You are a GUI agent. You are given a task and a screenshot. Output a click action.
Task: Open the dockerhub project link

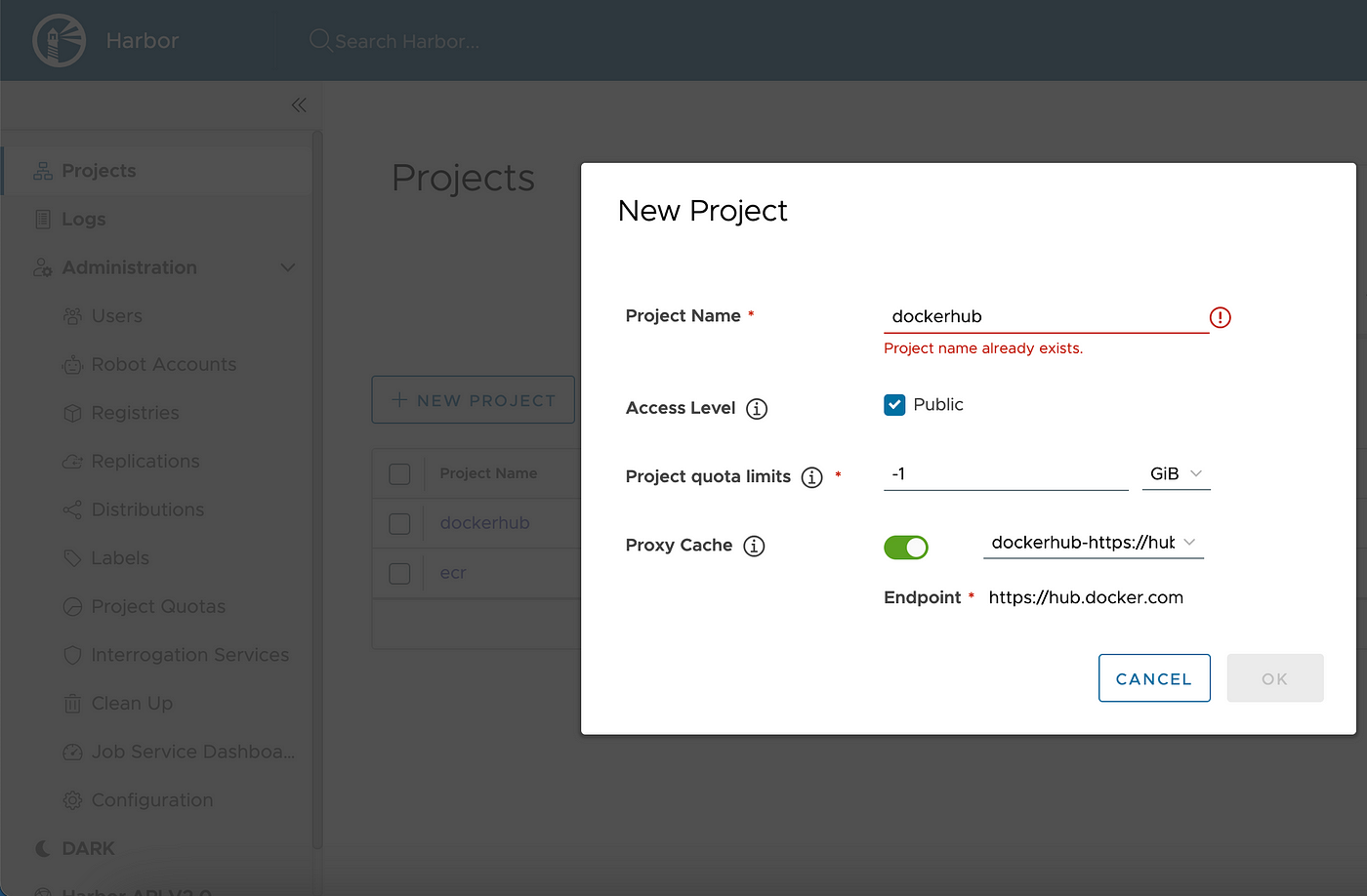coord(484,523)
